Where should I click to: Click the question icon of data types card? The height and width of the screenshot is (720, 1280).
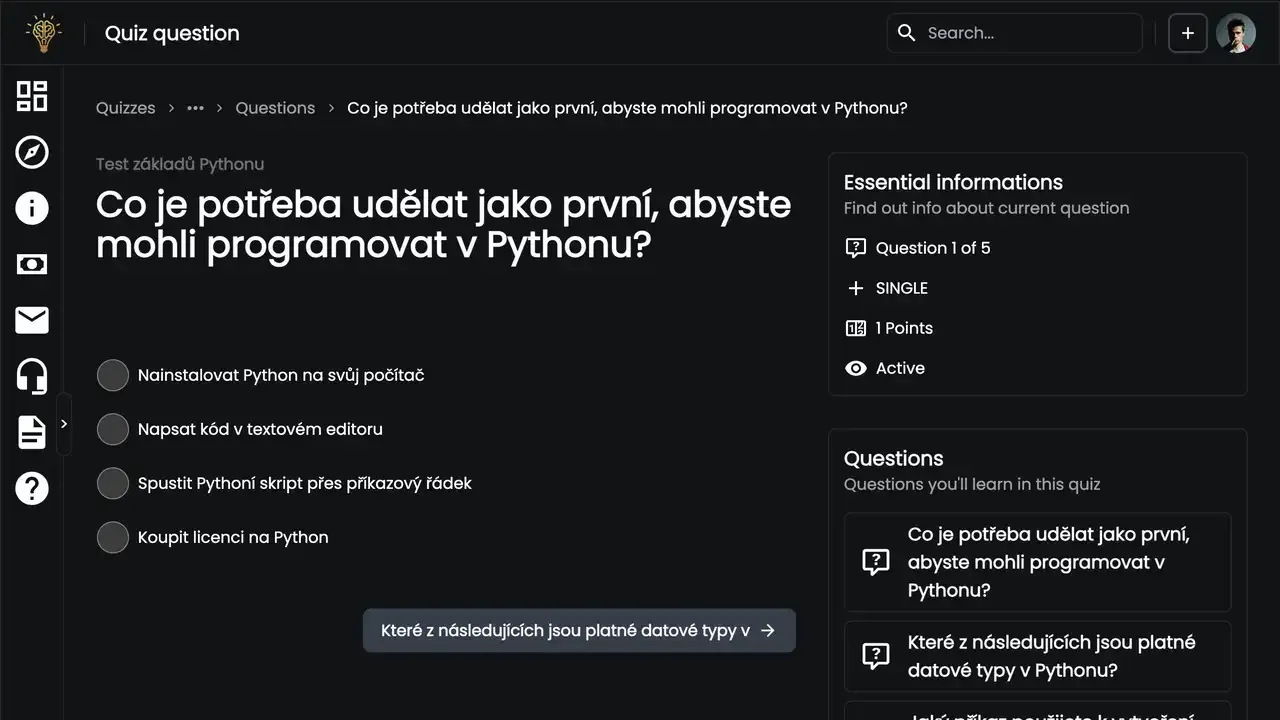point(876,656)
